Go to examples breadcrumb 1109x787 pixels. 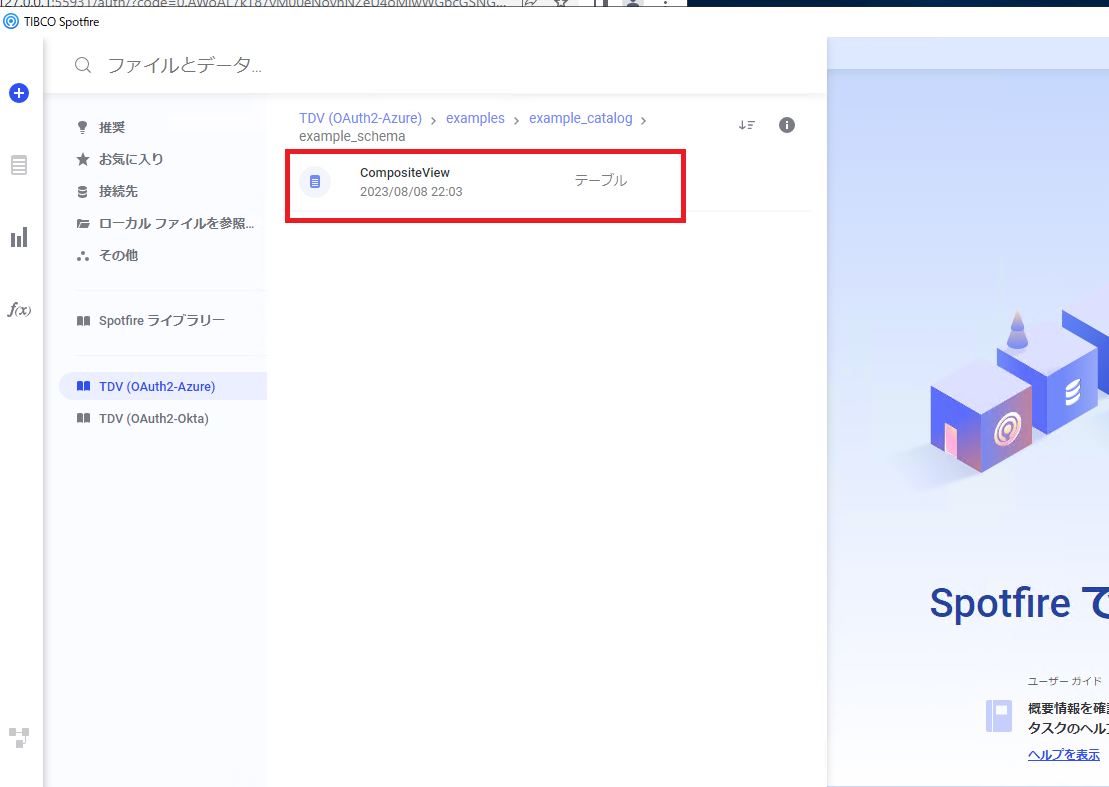click(x=475, y=118)
